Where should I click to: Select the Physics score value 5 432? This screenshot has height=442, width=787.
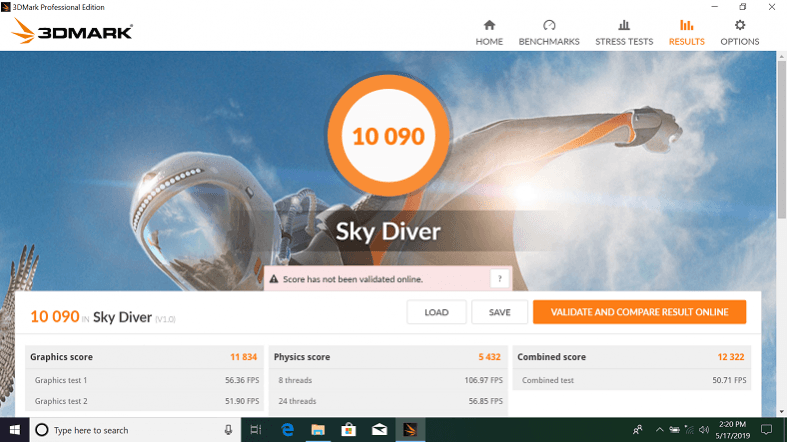click(x=489, y=357)
